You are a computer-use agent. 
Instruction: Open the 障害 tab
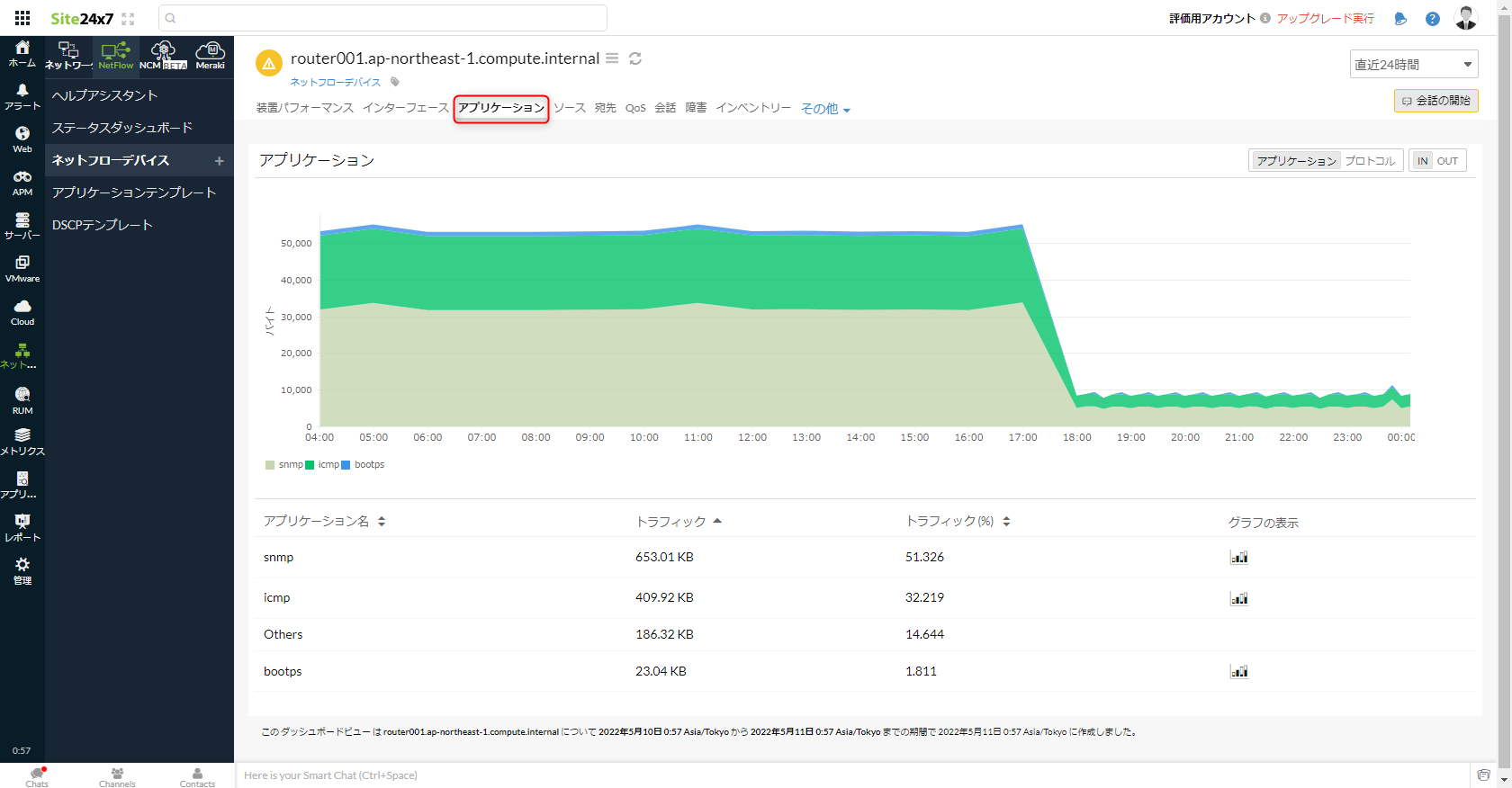tap(696, 108)
